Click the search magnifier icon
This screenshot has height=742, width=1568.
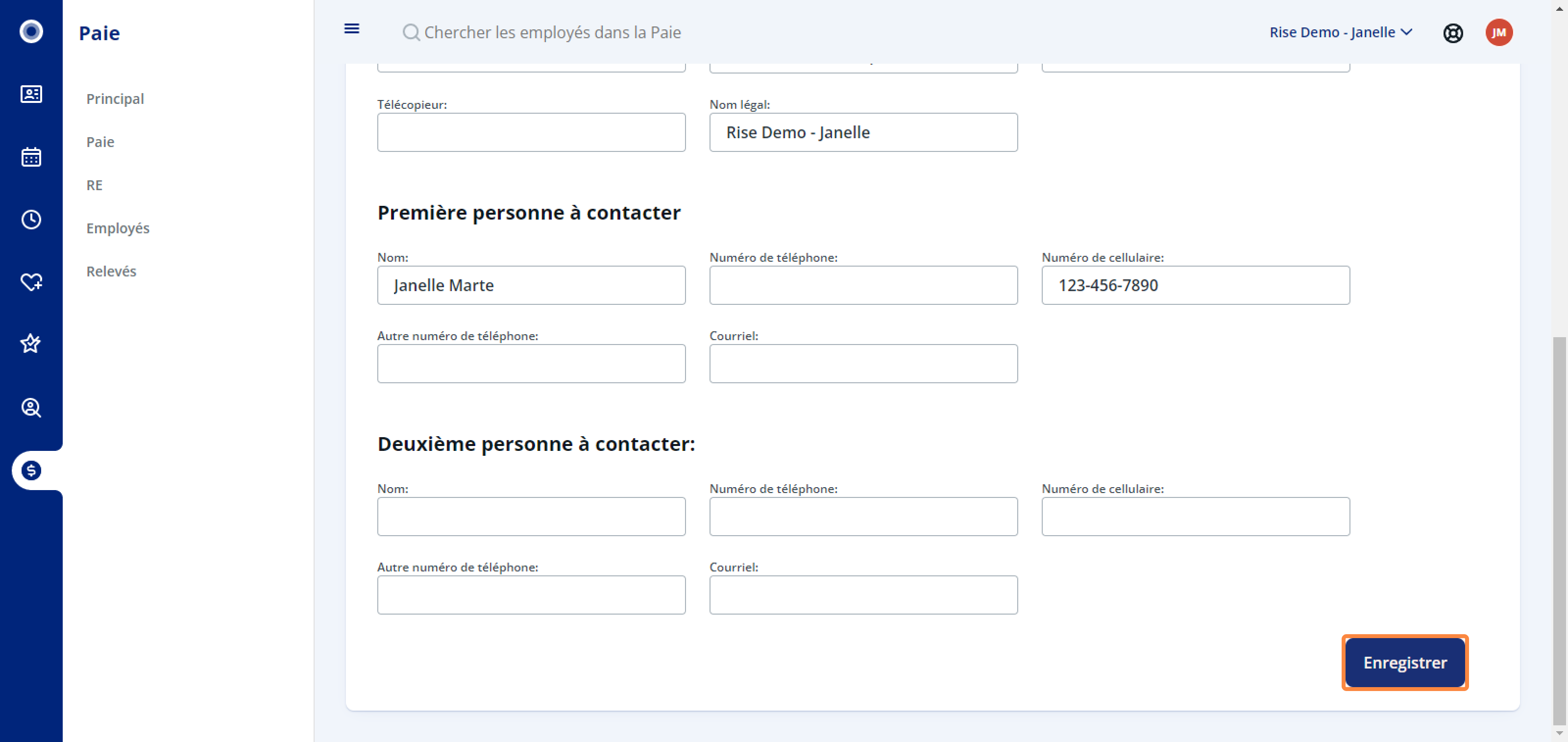click(411, 32)
